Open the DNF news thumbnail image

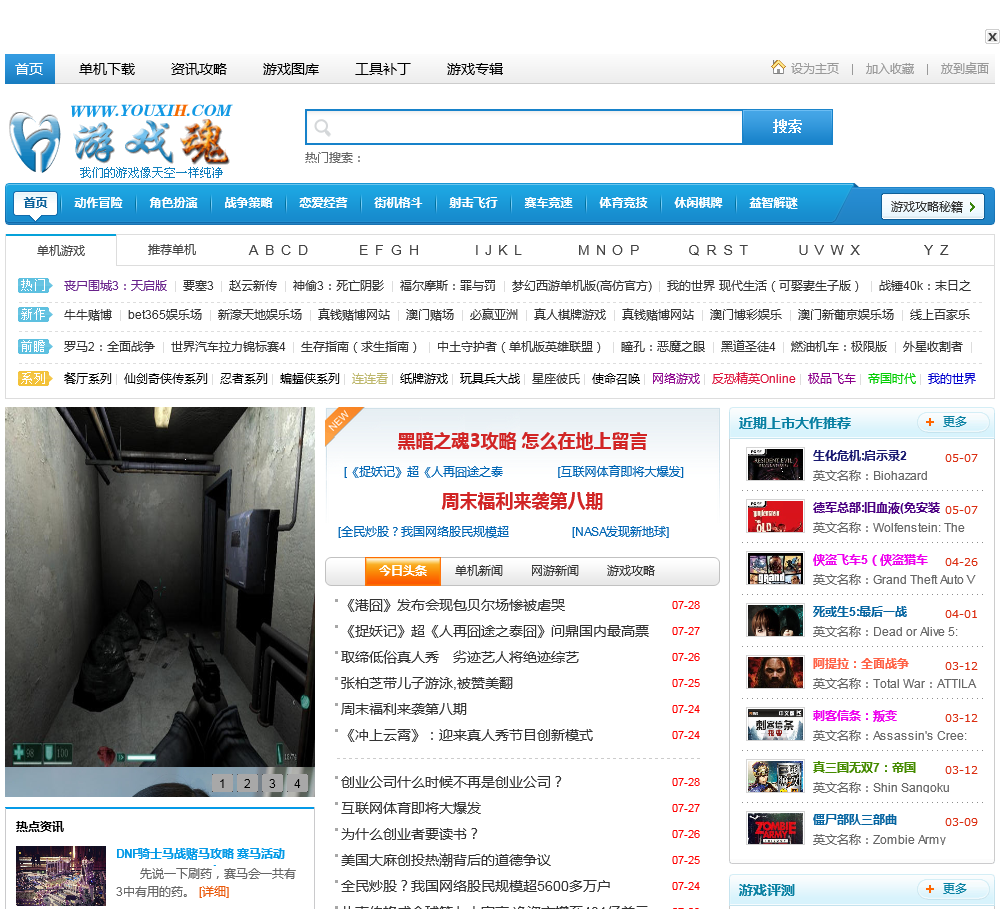point(61,876)
